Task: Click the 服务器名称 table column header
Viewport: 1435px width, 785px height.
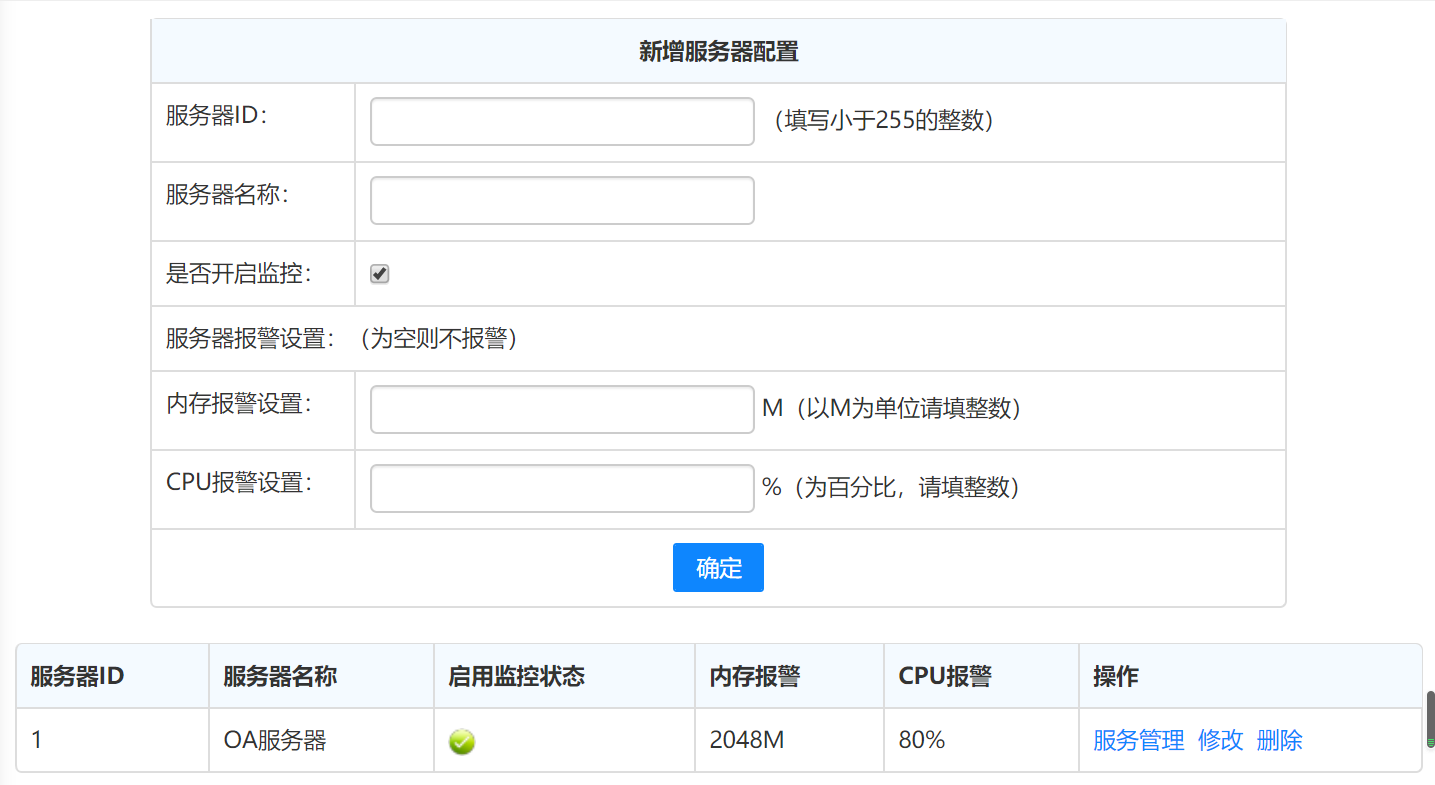Action: click(x=280, y=676)
